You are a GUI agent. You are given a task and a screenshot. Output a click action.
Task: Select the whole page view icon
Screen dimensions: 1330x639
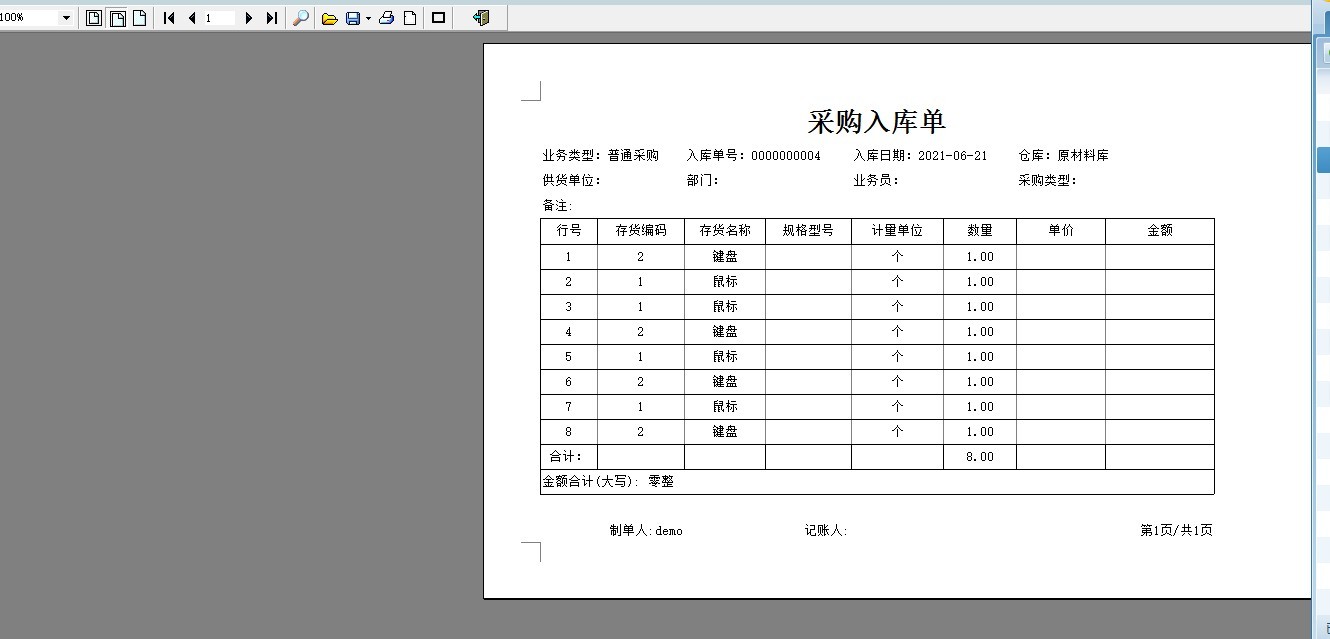point(94,18)
